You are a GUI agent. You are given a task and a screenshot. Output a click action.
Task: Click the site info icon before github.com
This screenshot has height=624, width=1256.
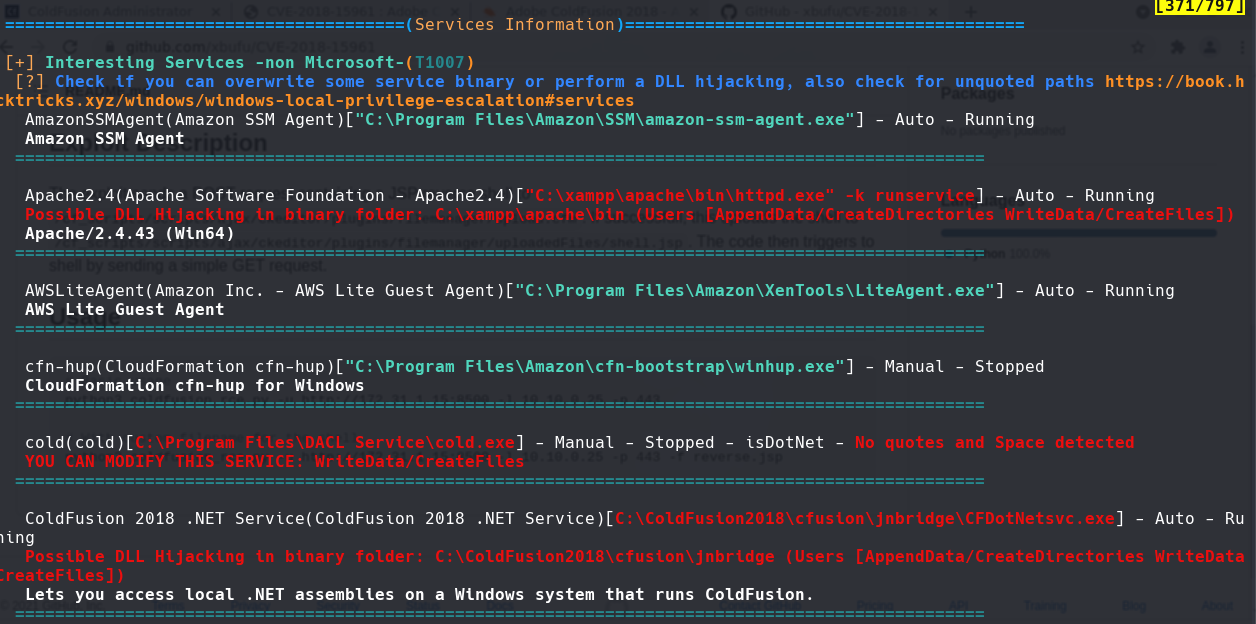[x=111, y=46]
